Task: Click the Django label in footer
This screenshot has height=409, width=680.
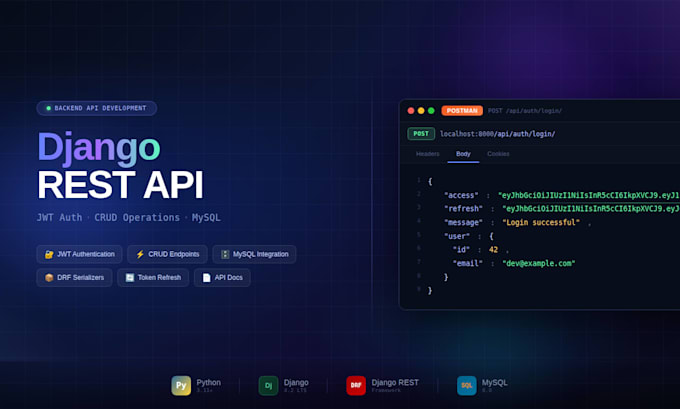Action: point(296,383)
